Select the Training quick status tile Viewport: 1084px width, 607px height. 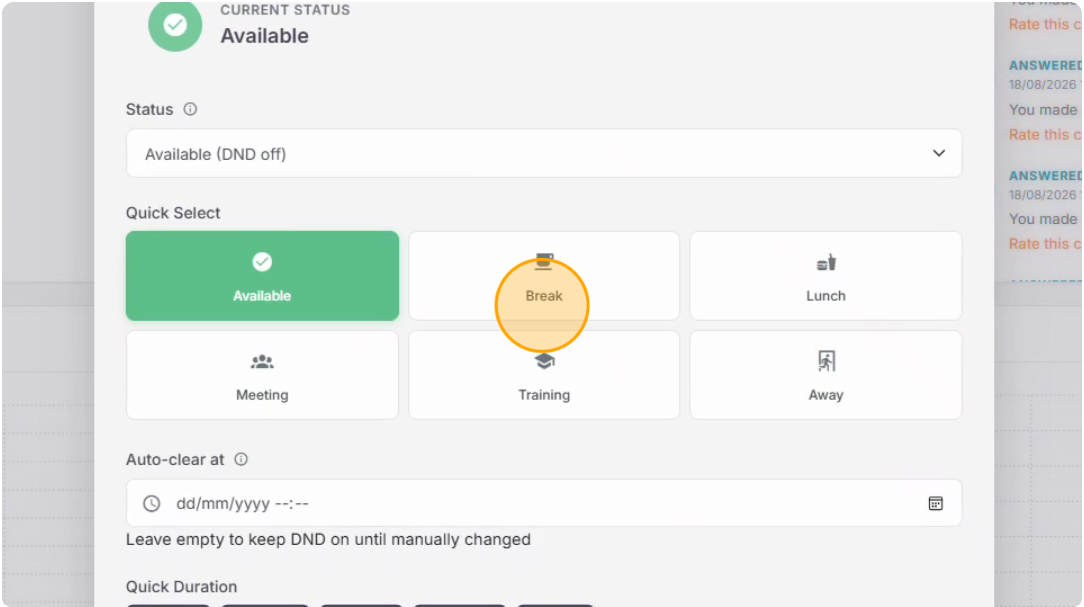[544, 375]
